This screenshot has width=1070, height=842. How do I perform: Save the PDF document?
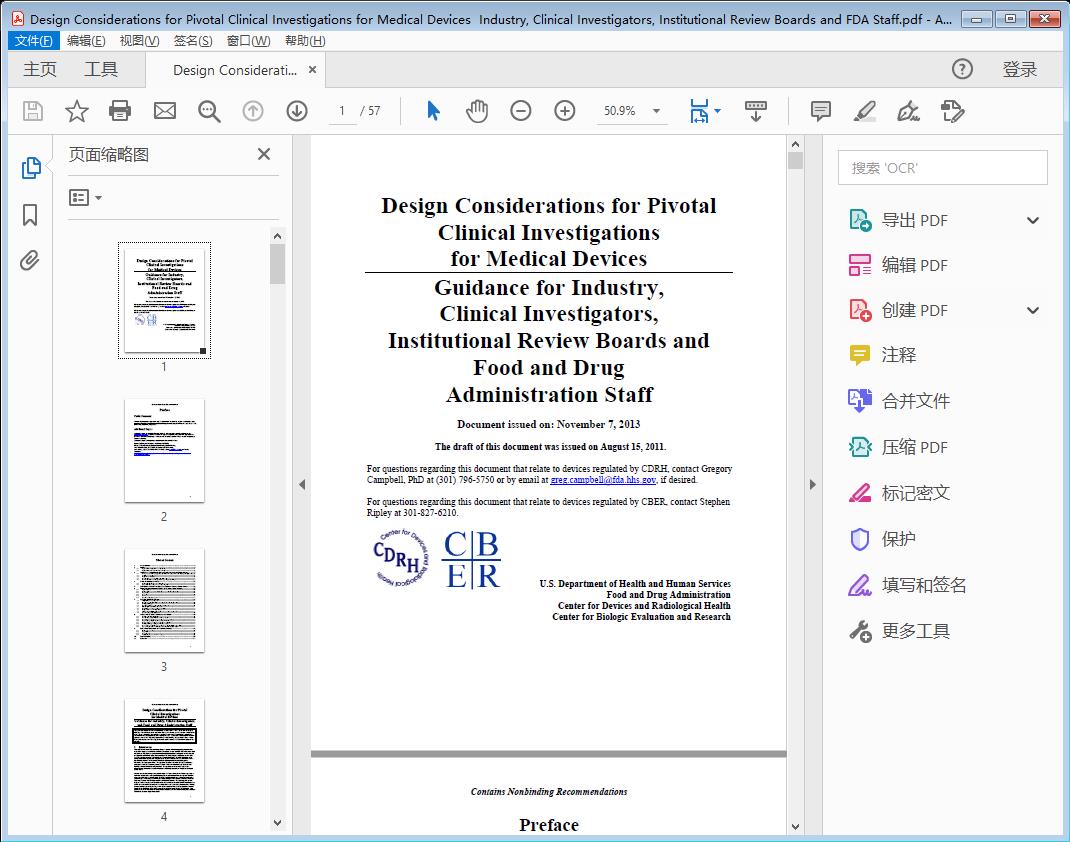click(x=31, y=111)
